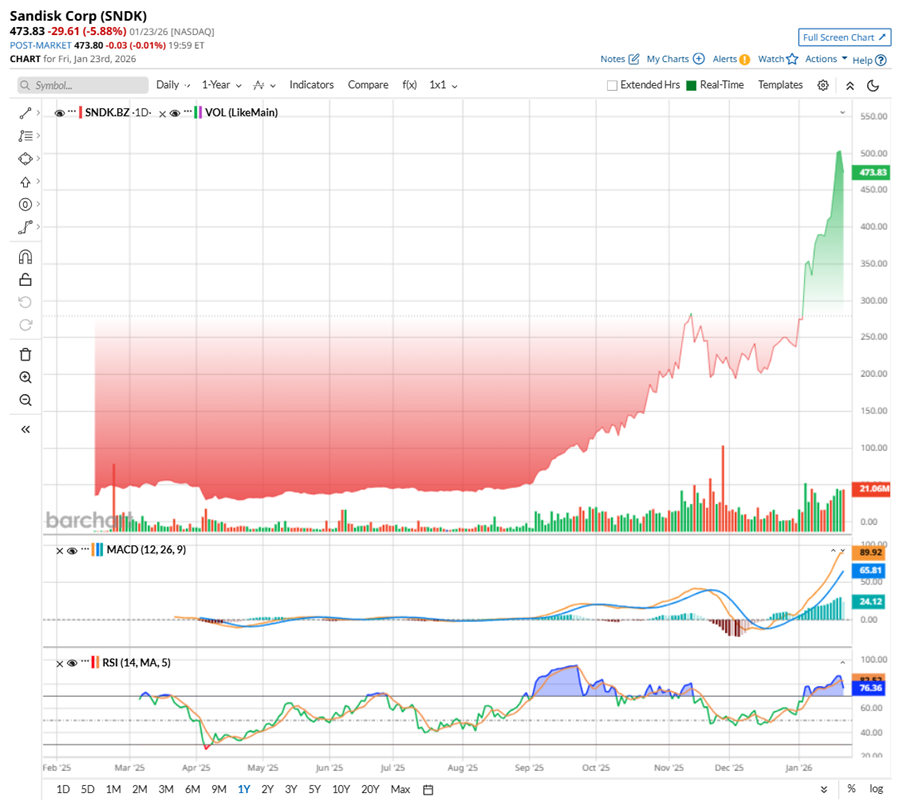The height and width of the screenshot is (805, 903).
Task: Click the Watch link
Action: click(x=771, y=59)
